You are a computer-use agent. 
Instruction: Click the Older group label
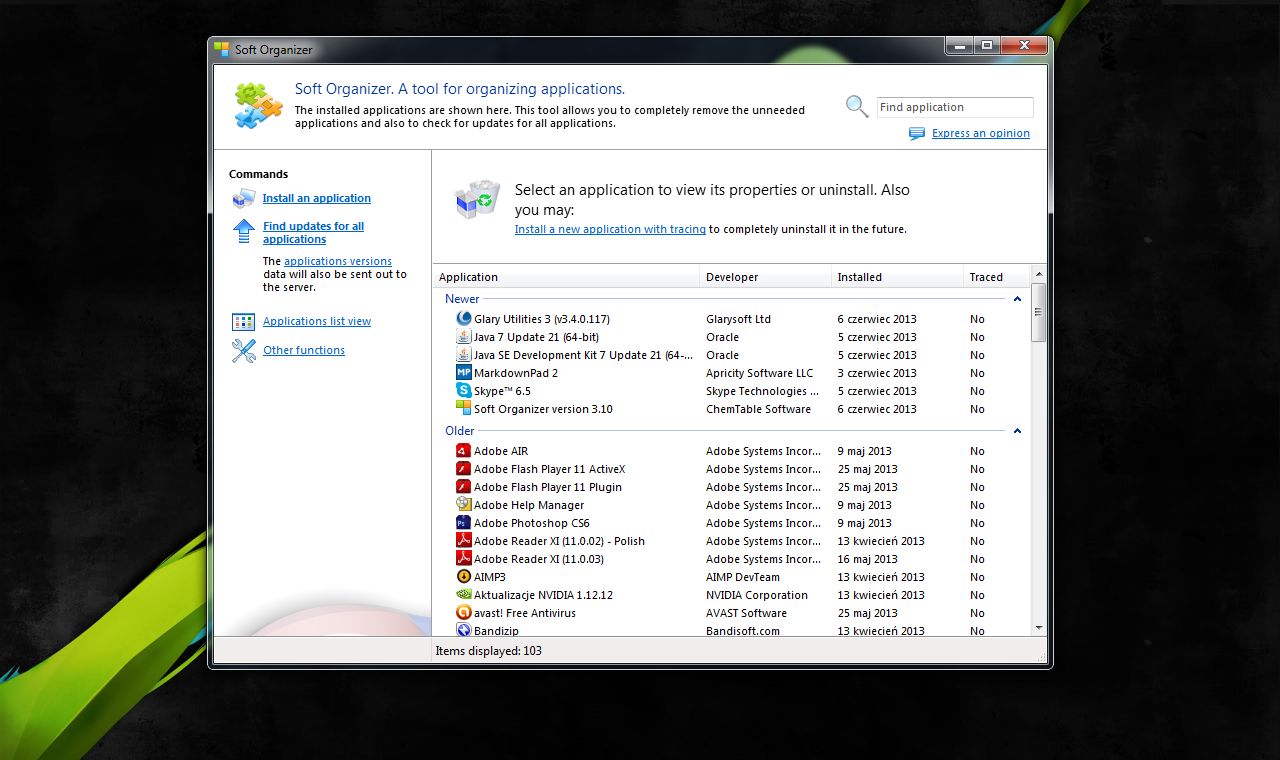click(460, 431)
